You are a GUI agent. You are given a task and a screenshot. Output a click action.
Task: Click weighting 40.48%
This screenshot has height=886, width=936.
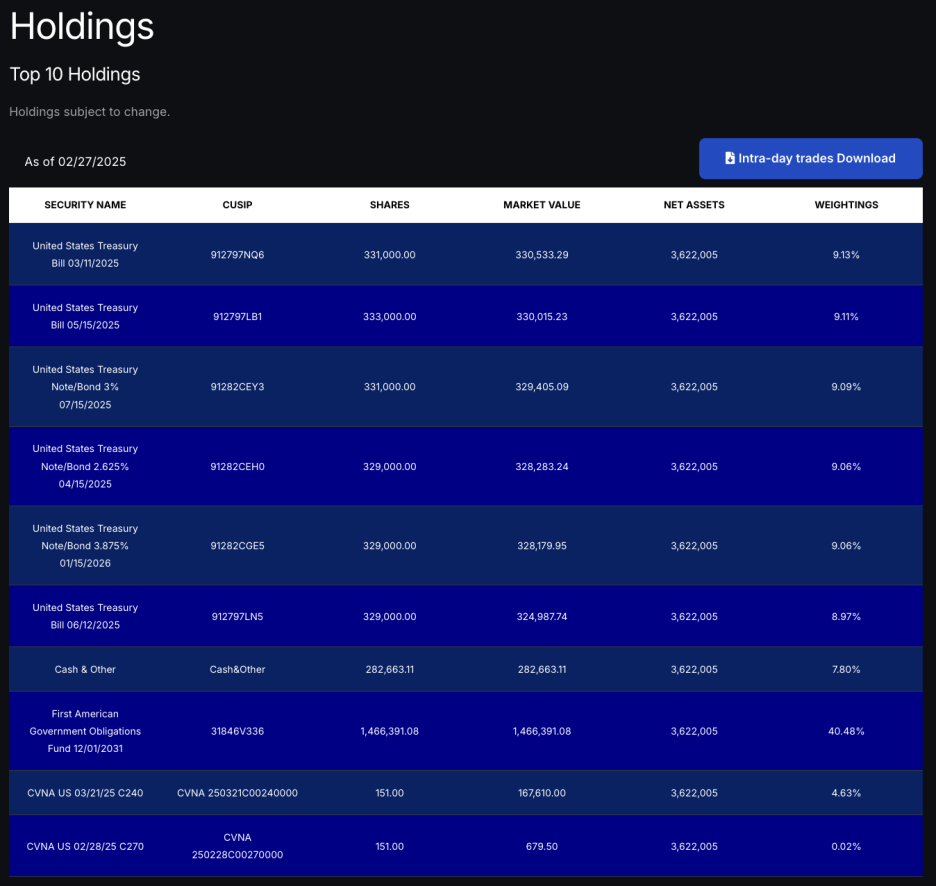(x=846, y=731)
